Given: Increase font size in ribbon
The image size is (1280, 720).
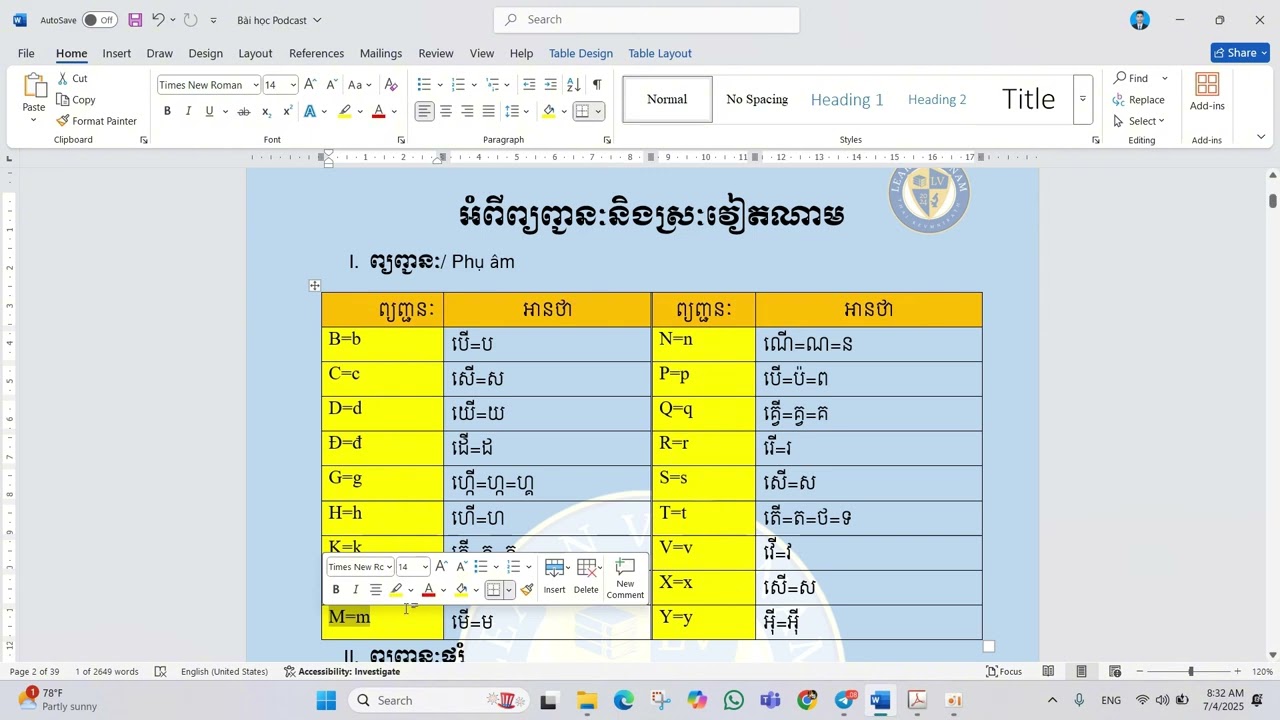Looking at the screenshot, I should click(310, 85).
